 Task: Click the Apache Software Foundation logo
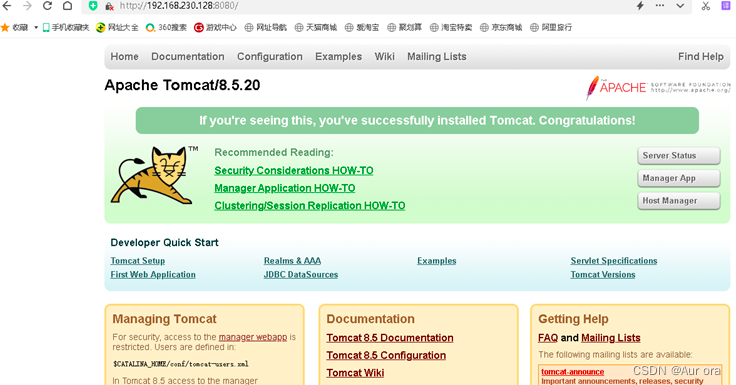pyautogui.click(x=658, y=87)
